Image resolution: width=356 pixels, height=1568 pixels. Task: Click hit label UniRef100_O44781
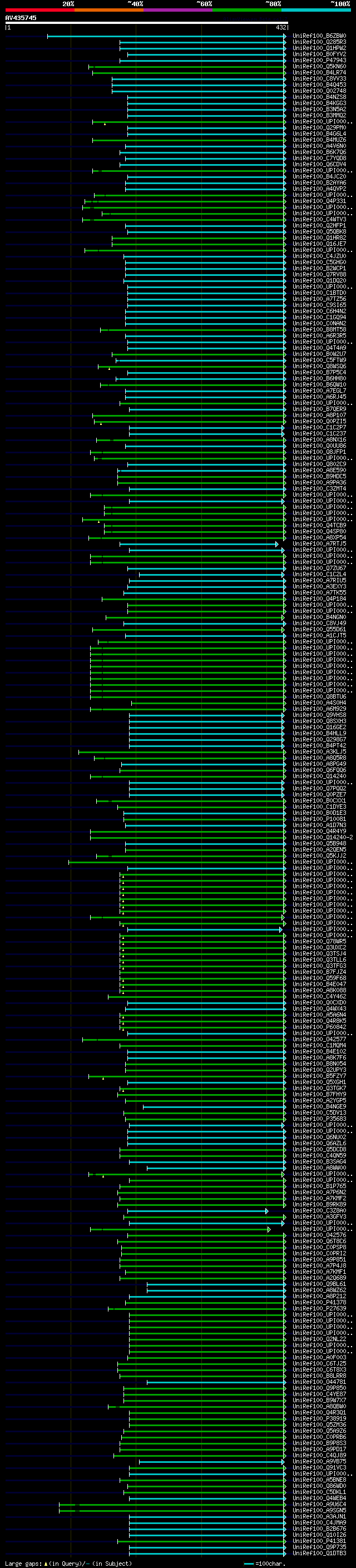[x=319, y=1382]
